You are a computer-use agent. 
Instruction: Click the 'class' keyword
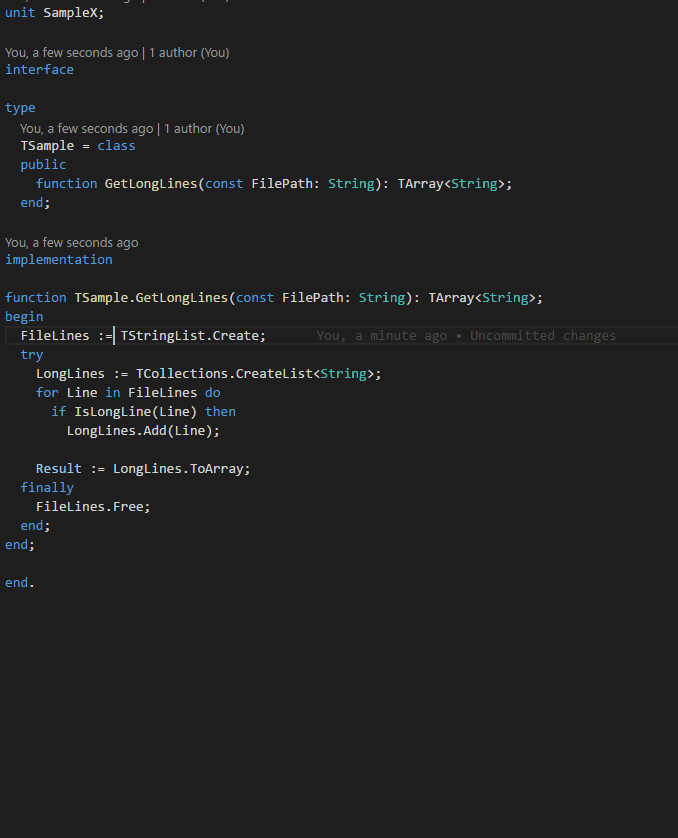coord(116,145)
